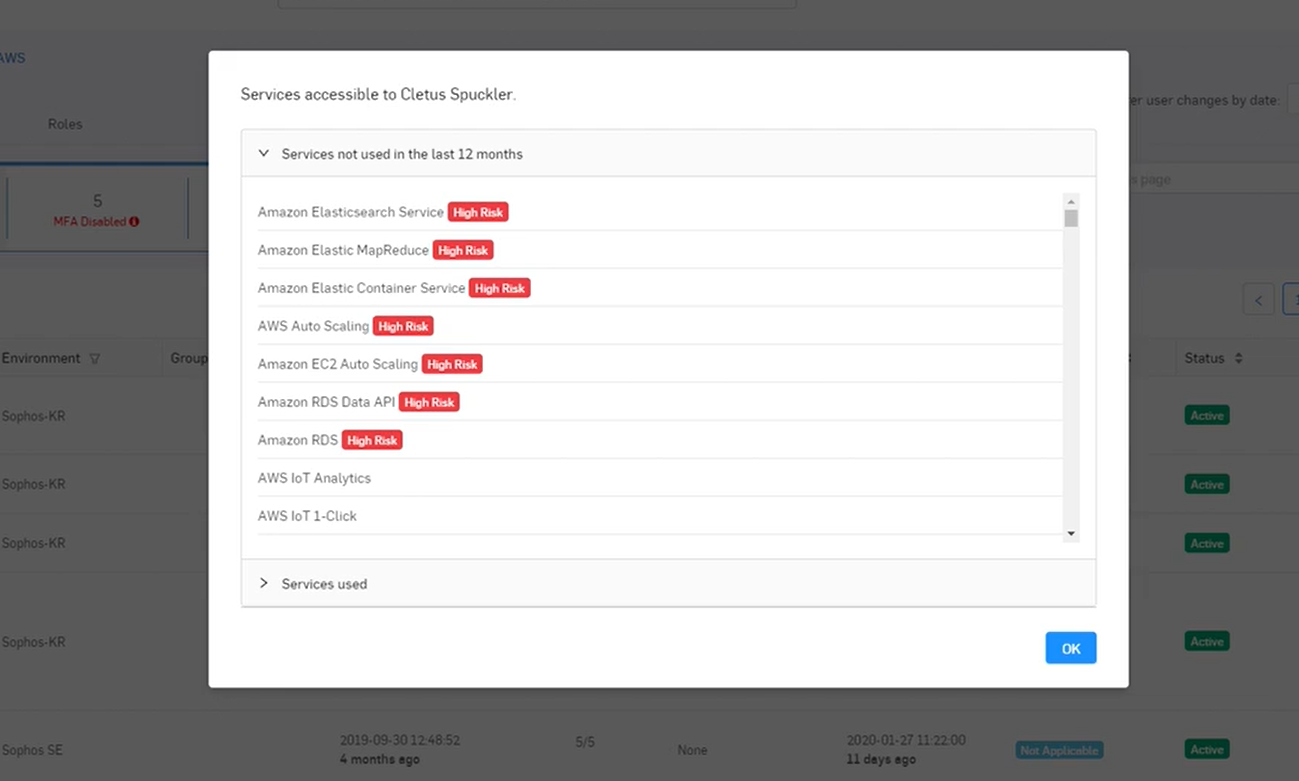Switch to the Roles tab

click(64, 123)
